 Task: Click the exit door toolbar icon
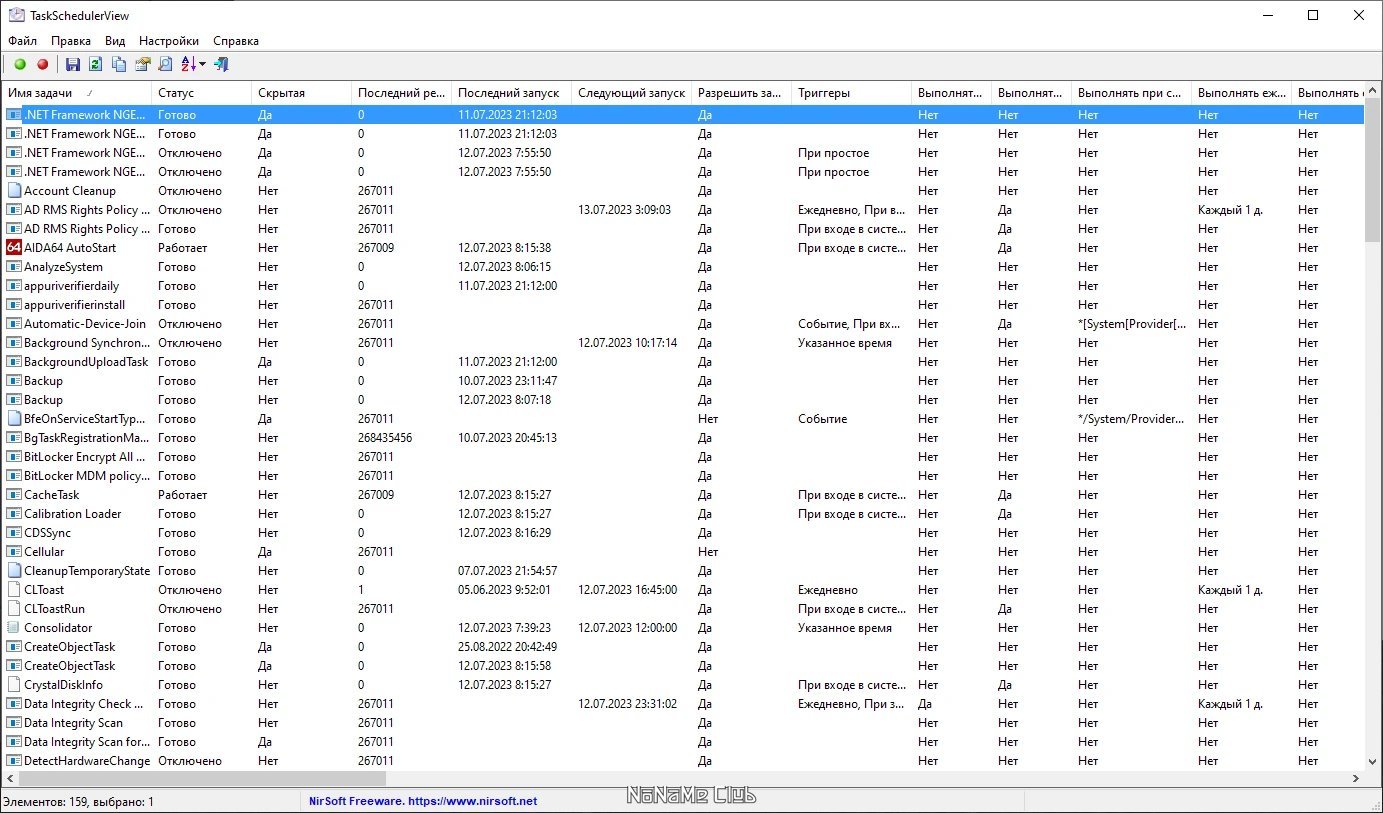tap(222, 65)
